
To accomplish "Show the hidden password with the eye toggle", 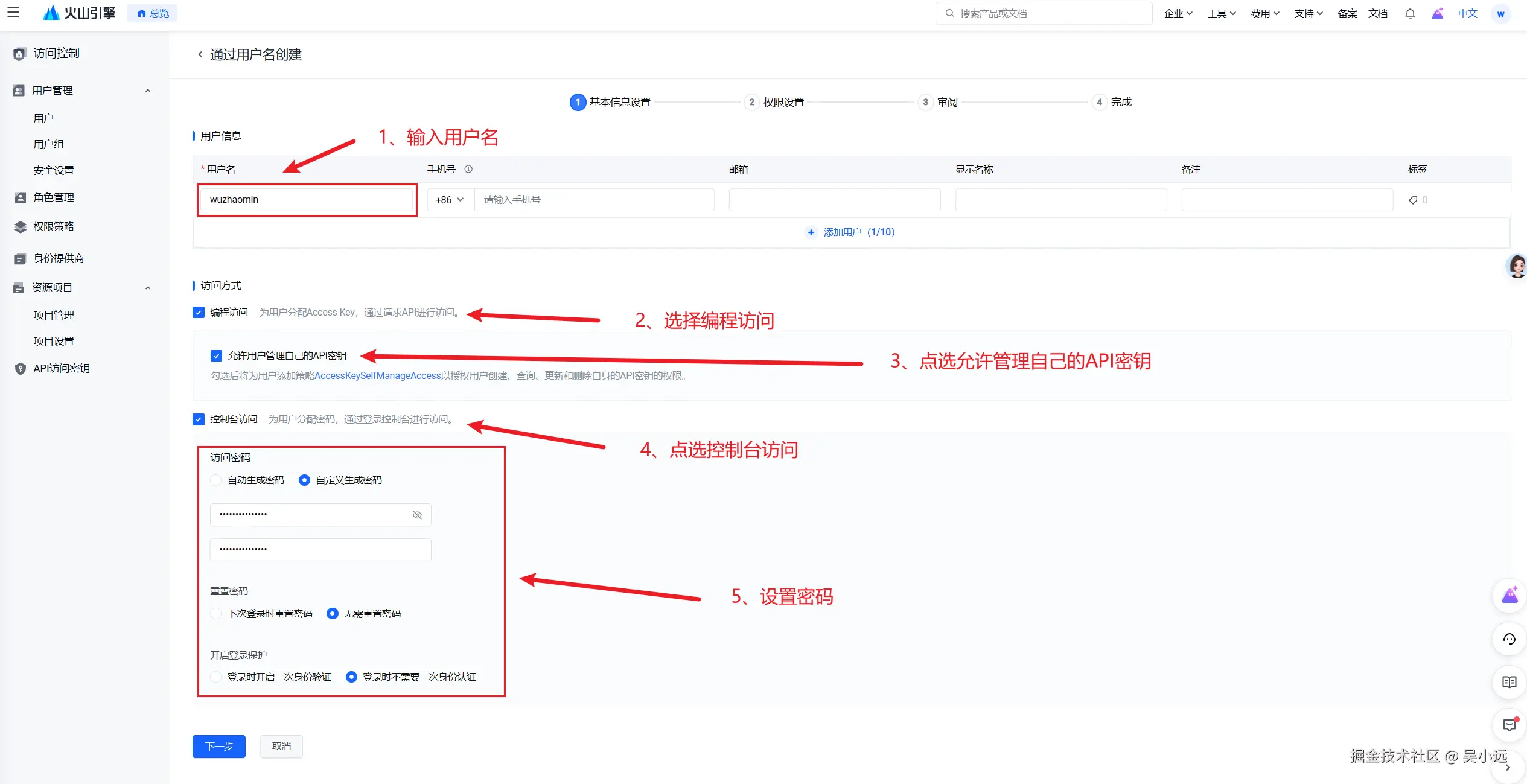I will click(x=417, y=515).
